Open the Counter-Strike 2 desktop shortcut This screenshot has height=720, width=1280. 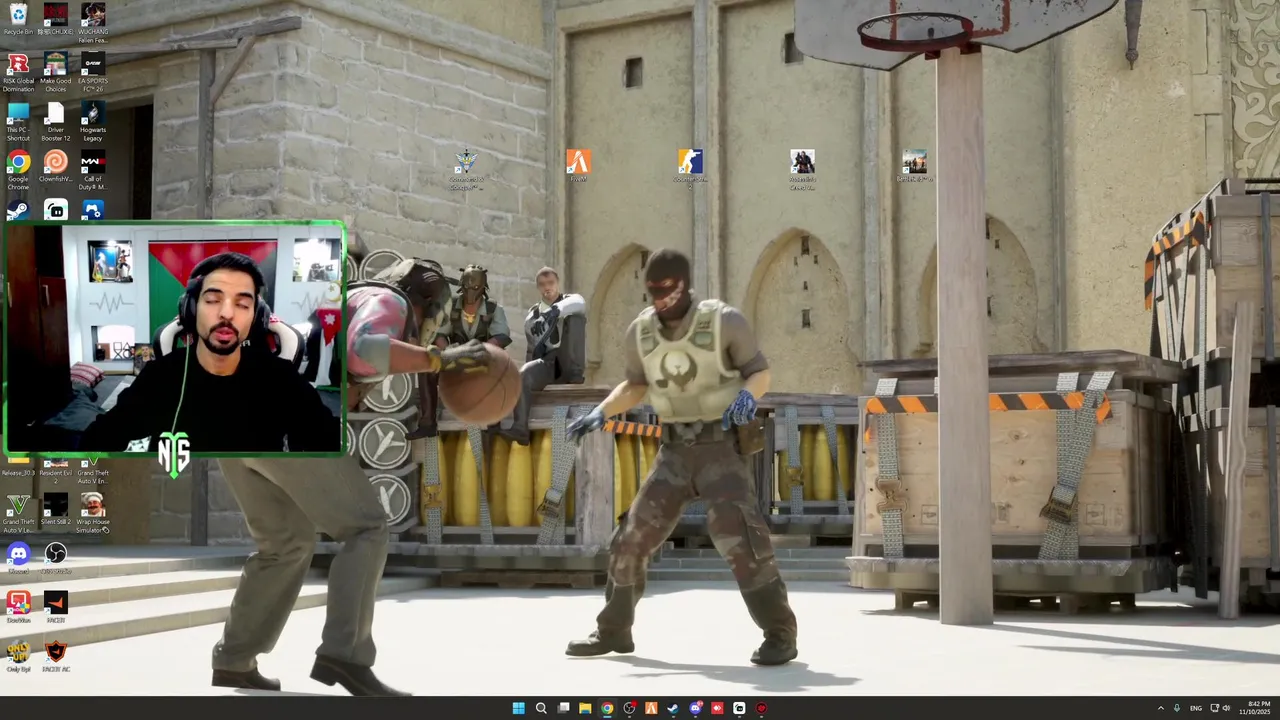click(x=690, y=168)
